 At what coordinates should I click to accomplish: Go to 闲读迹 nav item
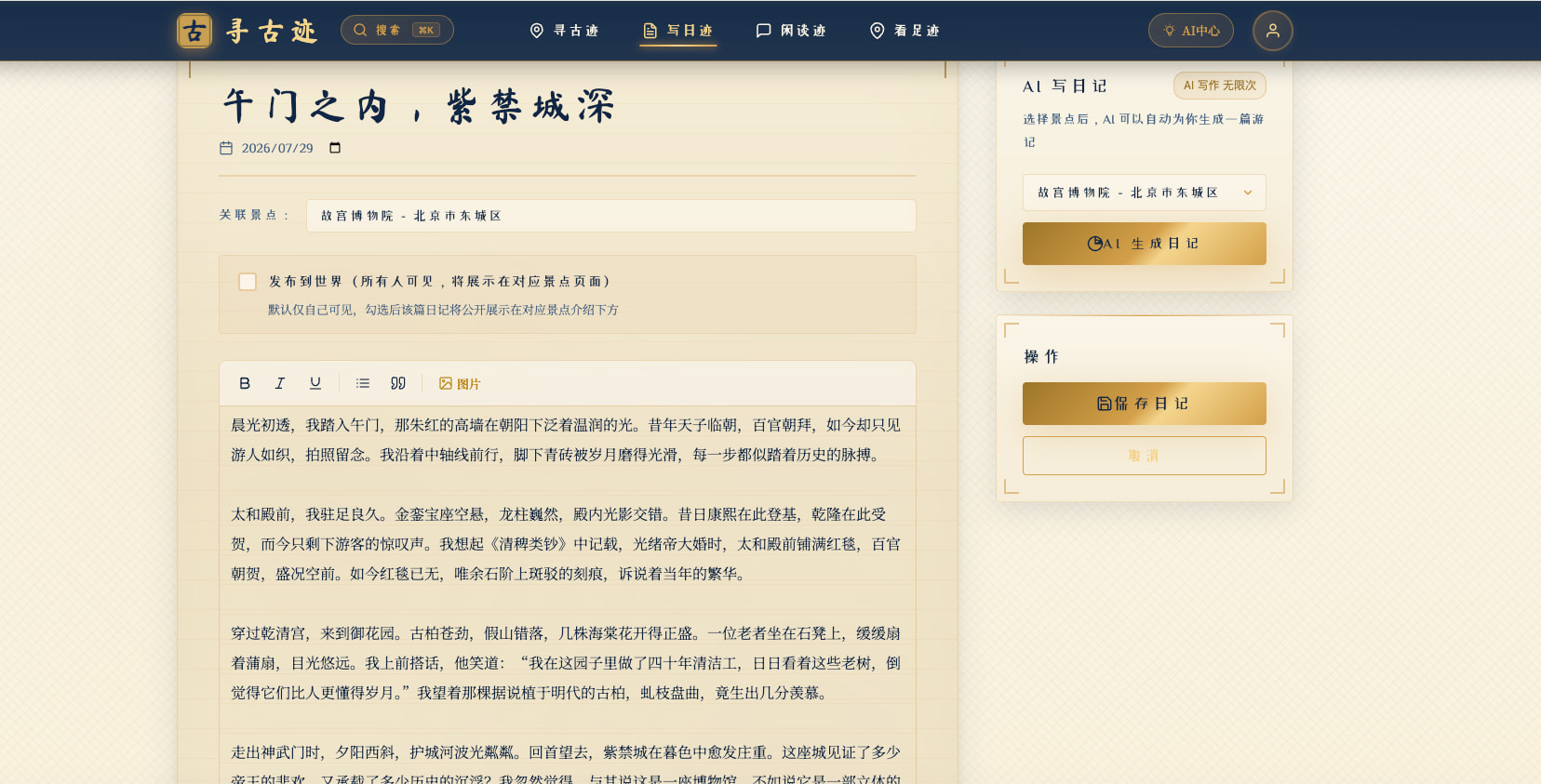[x=791, y=31]
